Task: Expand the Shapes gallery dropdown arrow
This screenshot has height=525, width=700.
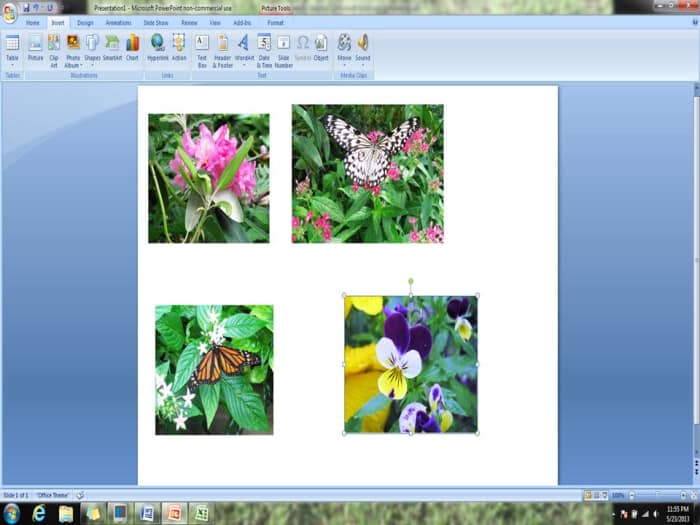Action: pos(92,65)
